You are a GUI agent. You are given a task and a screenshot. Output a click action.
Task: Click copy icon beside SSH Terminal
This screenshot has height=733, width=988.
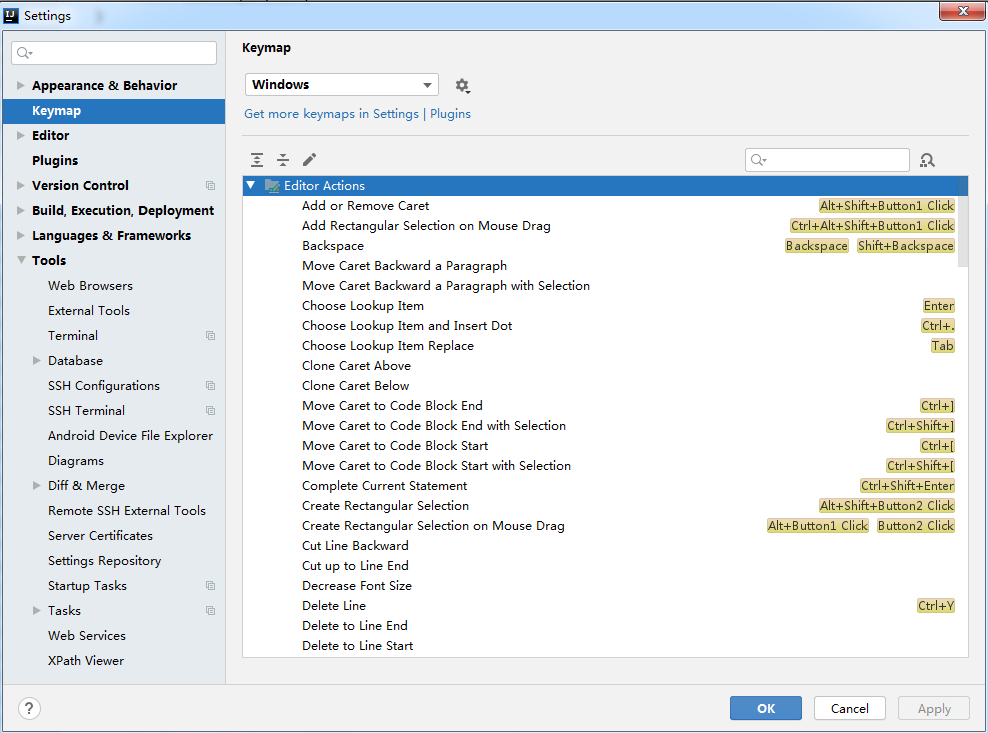click(x=210, y=410)
